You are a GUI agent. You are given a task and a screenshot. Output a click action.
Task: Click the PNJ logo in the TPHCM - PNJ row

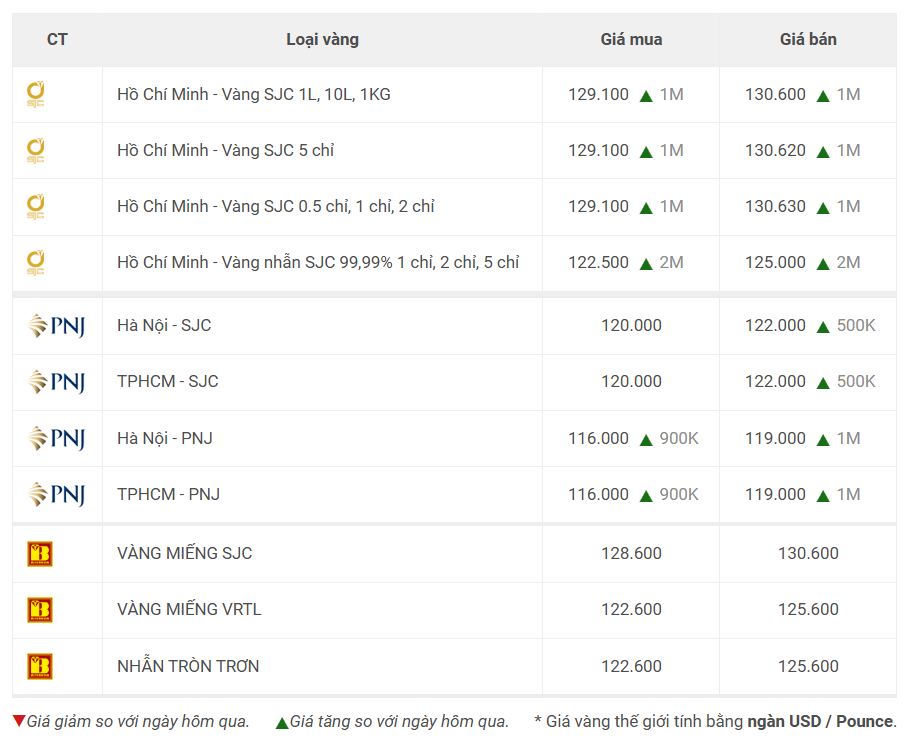point(57,494)
